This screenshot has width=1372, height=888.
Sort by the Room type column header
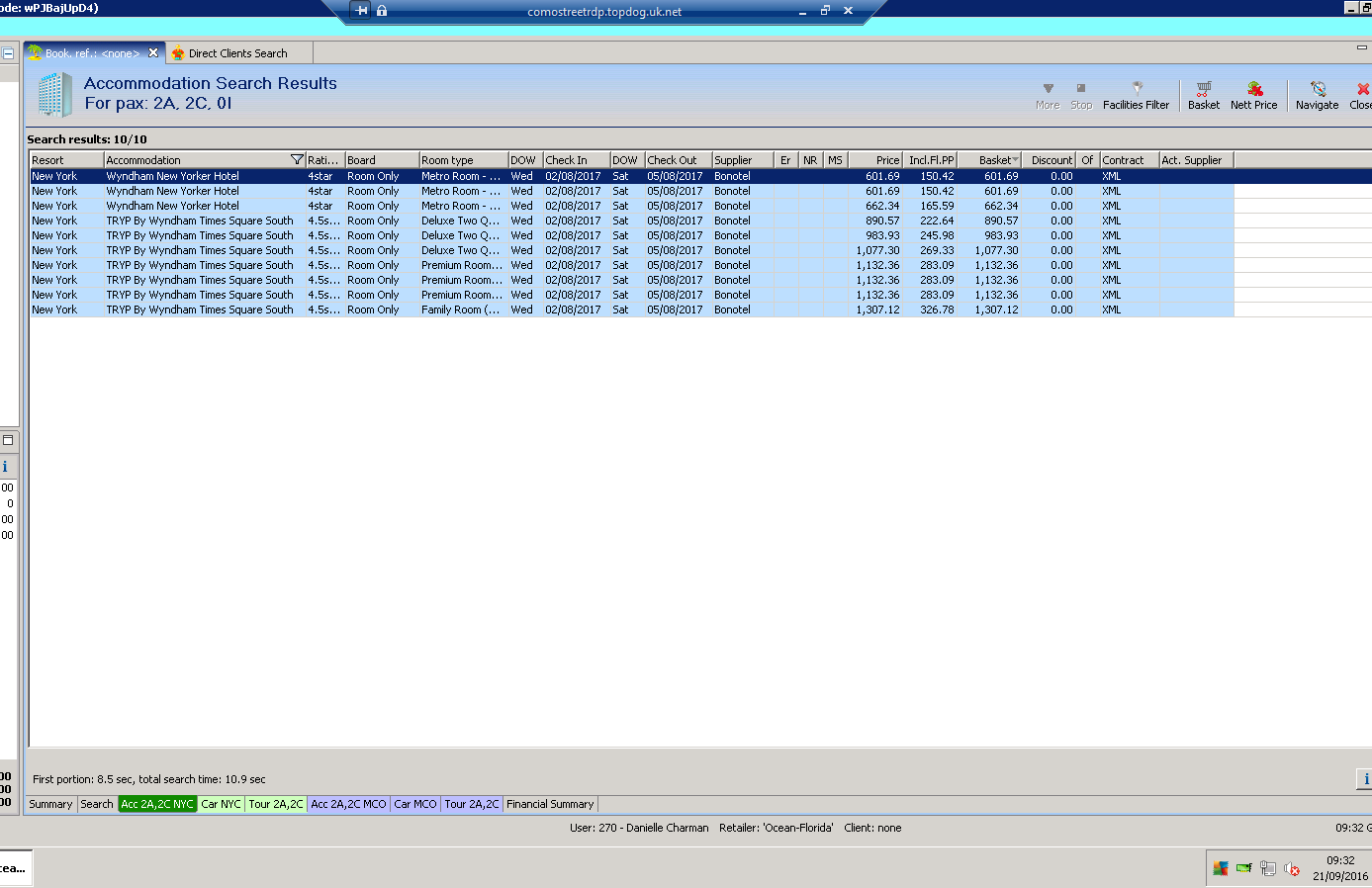463,160
